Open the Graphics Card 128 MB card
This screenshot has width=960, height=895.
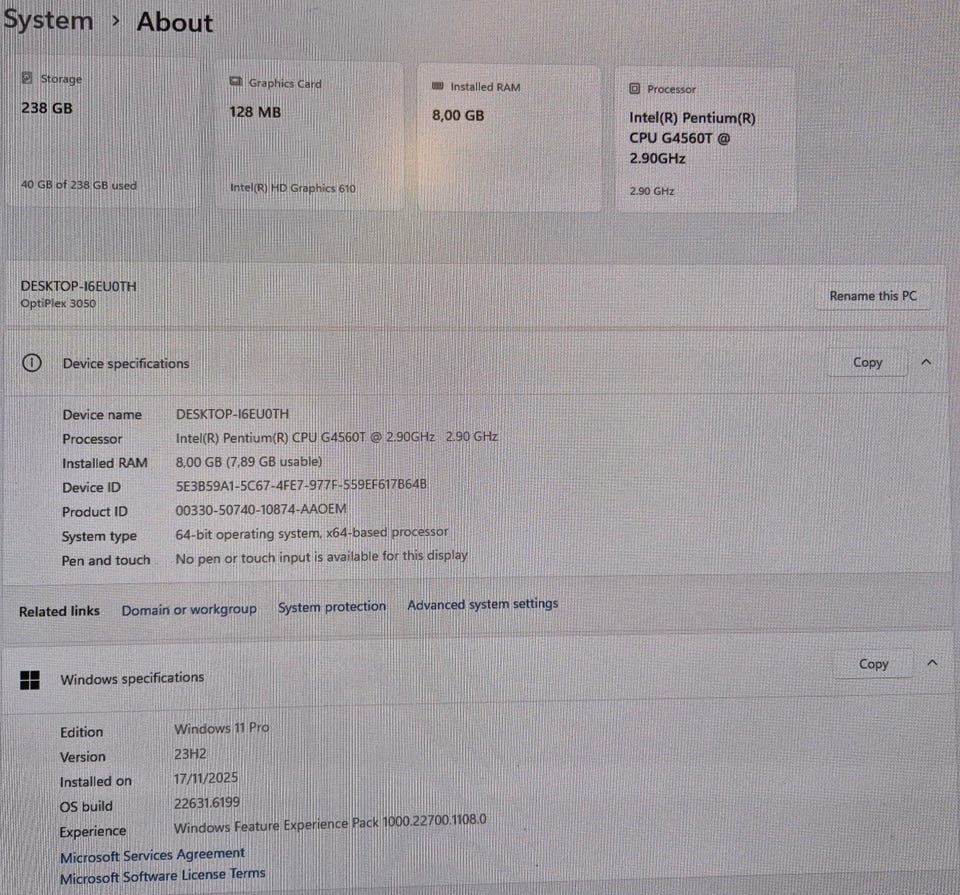pos(309,136)
